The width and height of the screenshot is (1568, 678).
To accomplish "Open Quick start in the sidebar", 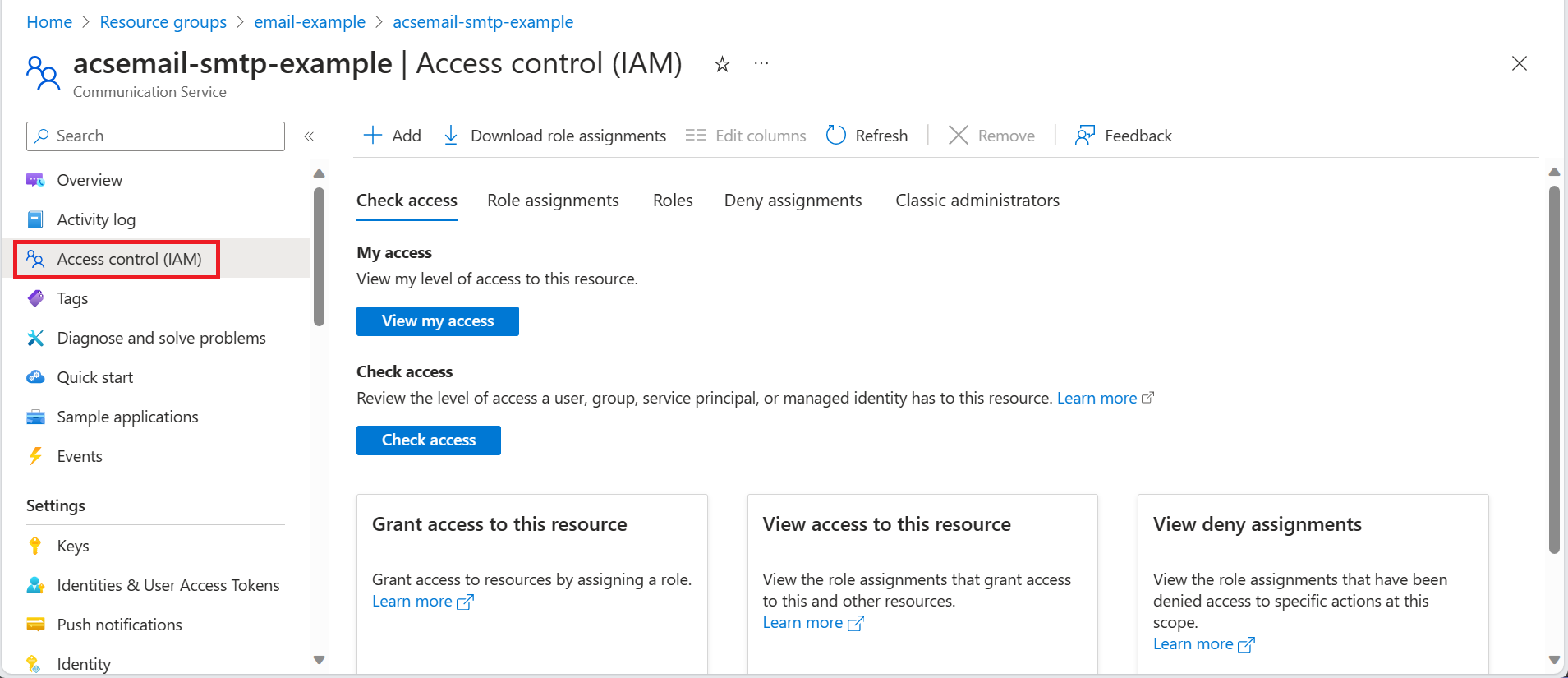I will click(x=94, y=377).
